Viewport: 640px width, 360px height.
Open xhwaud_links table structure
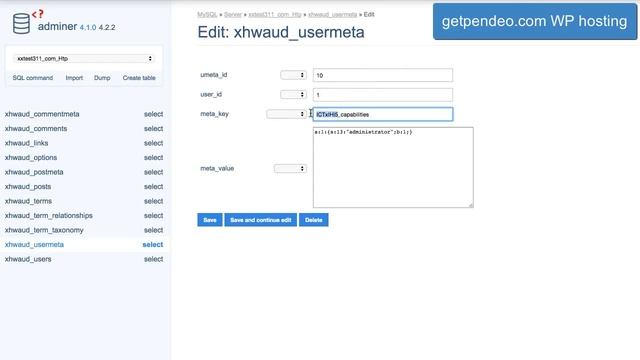coord(27,143)
